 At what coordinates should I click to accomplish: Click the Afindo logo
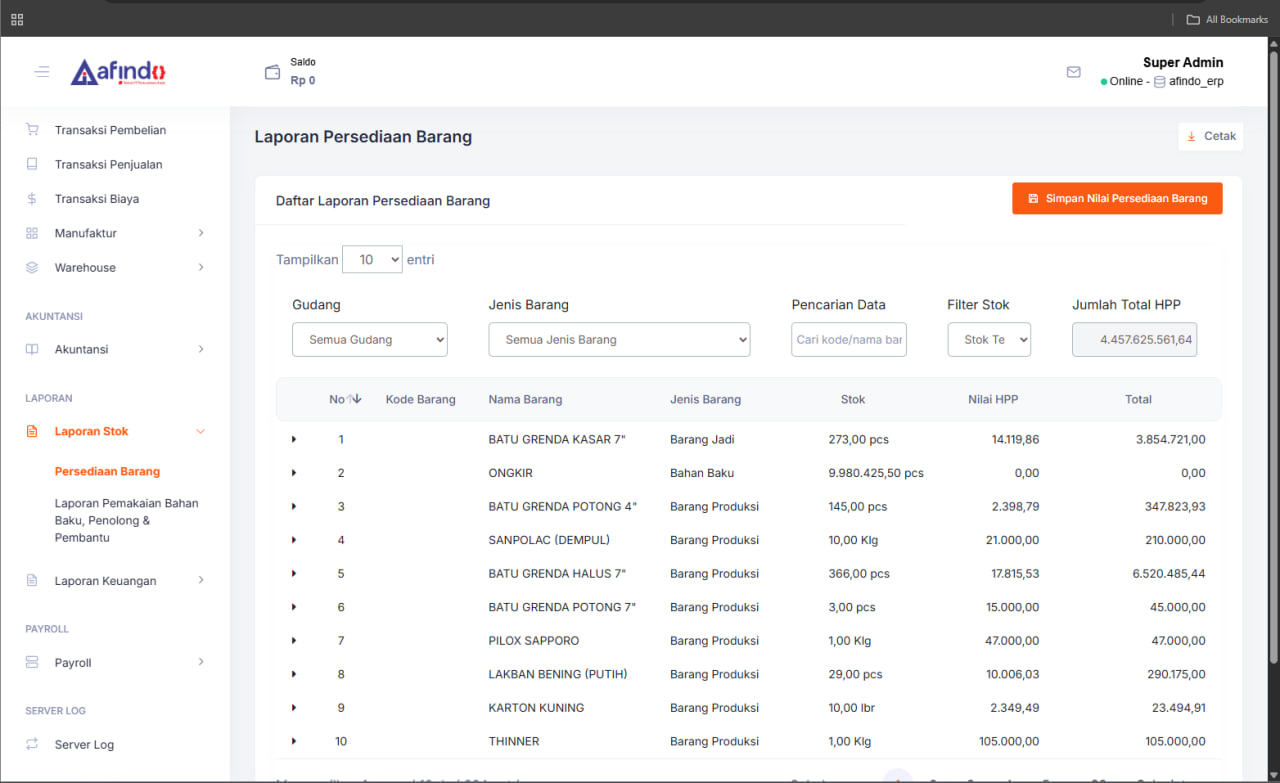coord(118,72)
